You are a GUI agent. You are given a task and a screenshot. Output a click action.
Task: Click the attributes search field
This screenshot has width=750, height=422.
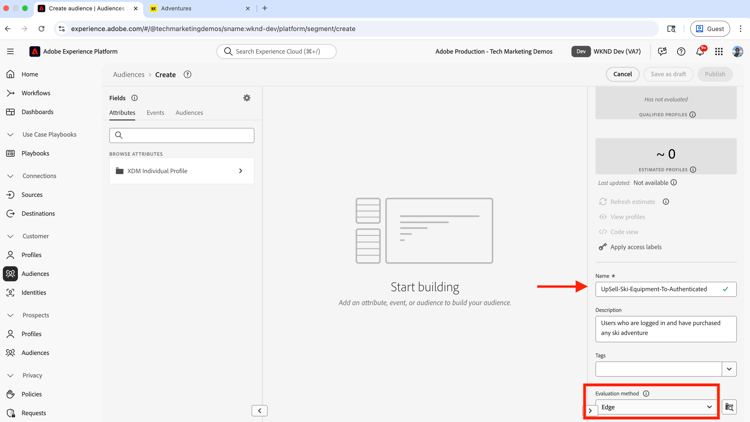(x=182, y=135)
